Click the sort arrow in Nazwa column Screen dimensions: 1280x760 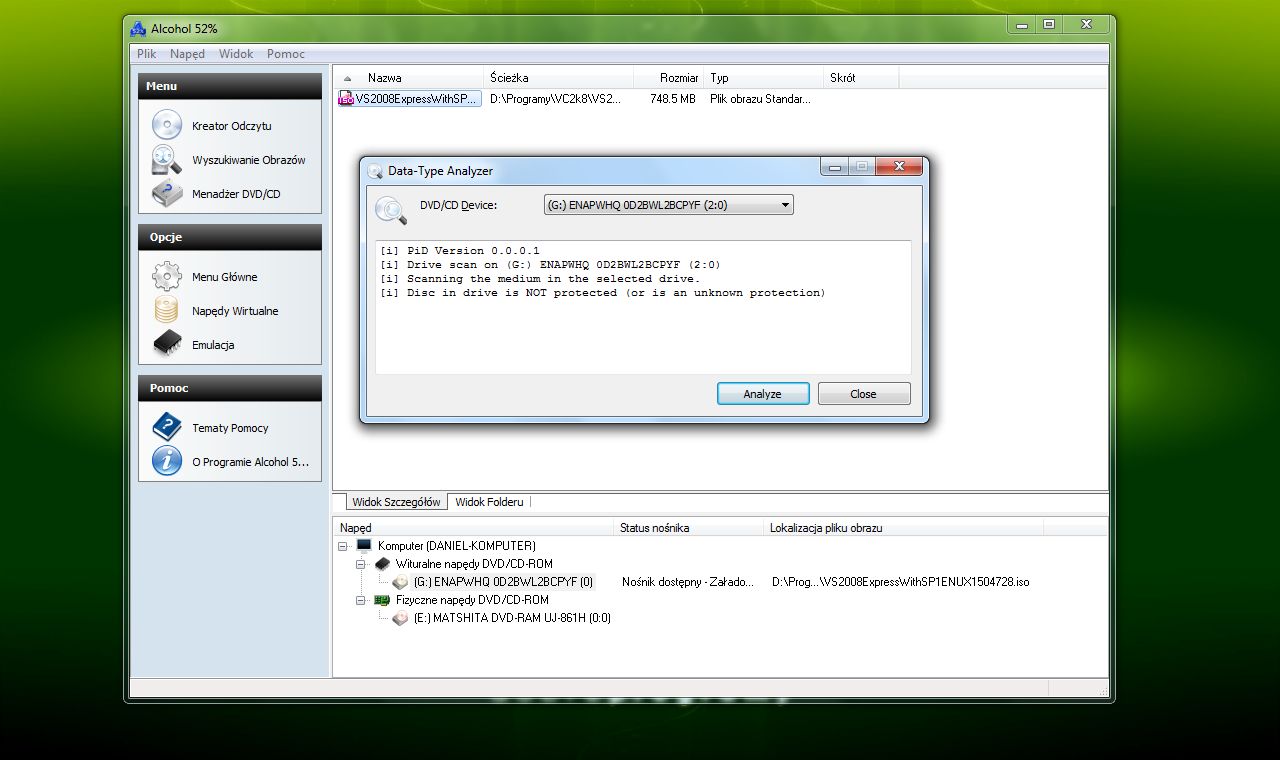point(348,78)
